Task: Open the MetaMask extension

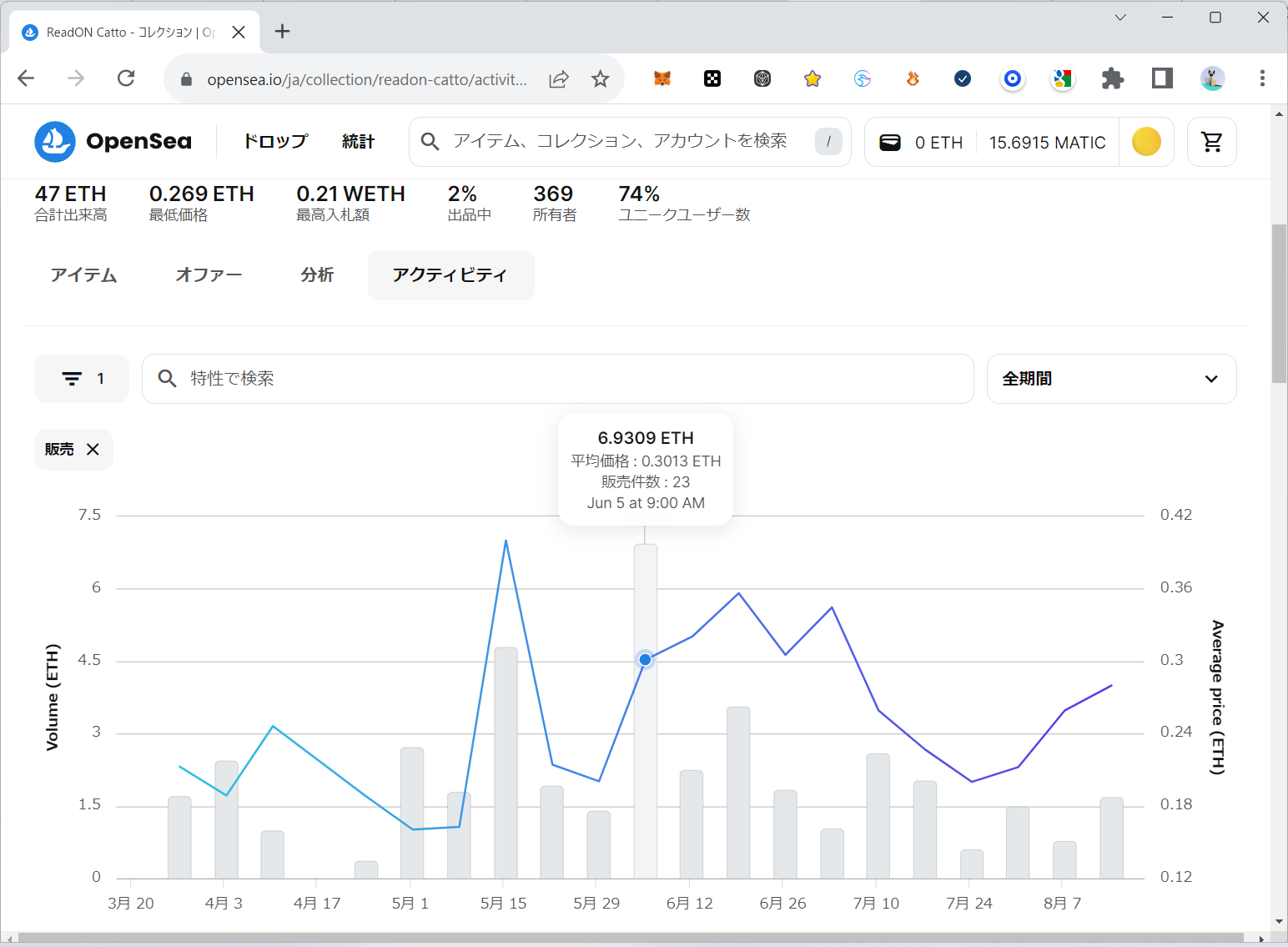Action: point(662,78)
